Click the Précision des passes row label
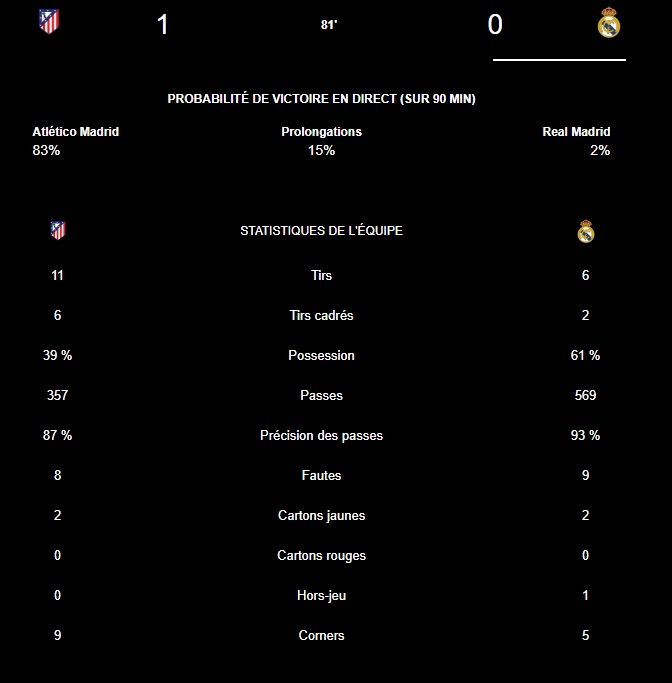 [x=321, y=436]
